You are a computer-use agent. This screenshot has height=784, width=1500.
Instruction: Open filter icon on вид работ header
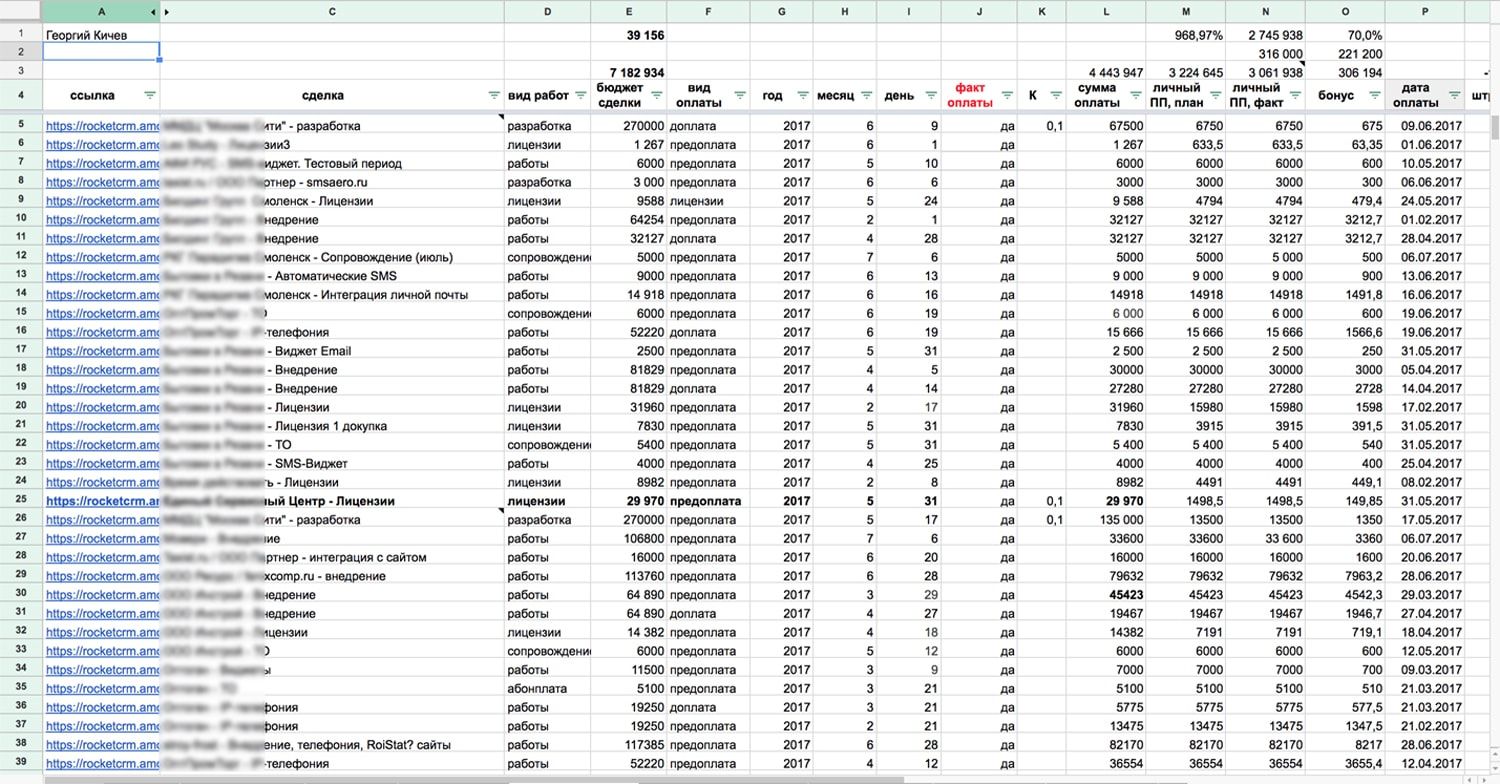pyautogui.click(x=580, y=95)
